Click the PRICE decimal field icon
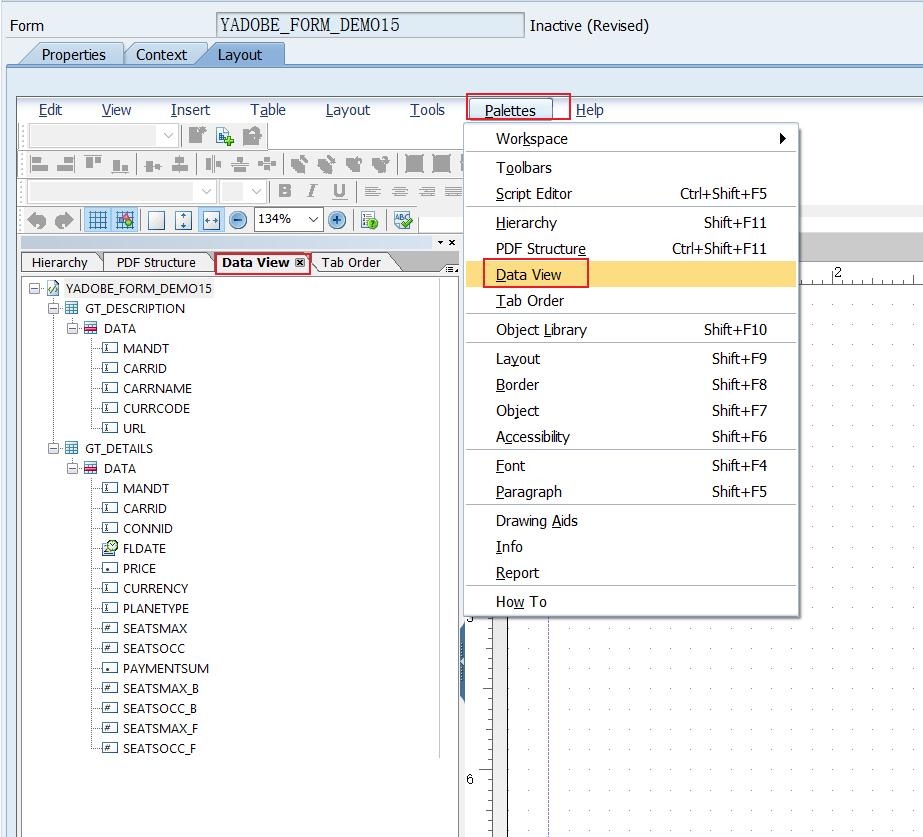Viewport: 923px width, 837px height. pyautogui.click(x=109, y=568)
